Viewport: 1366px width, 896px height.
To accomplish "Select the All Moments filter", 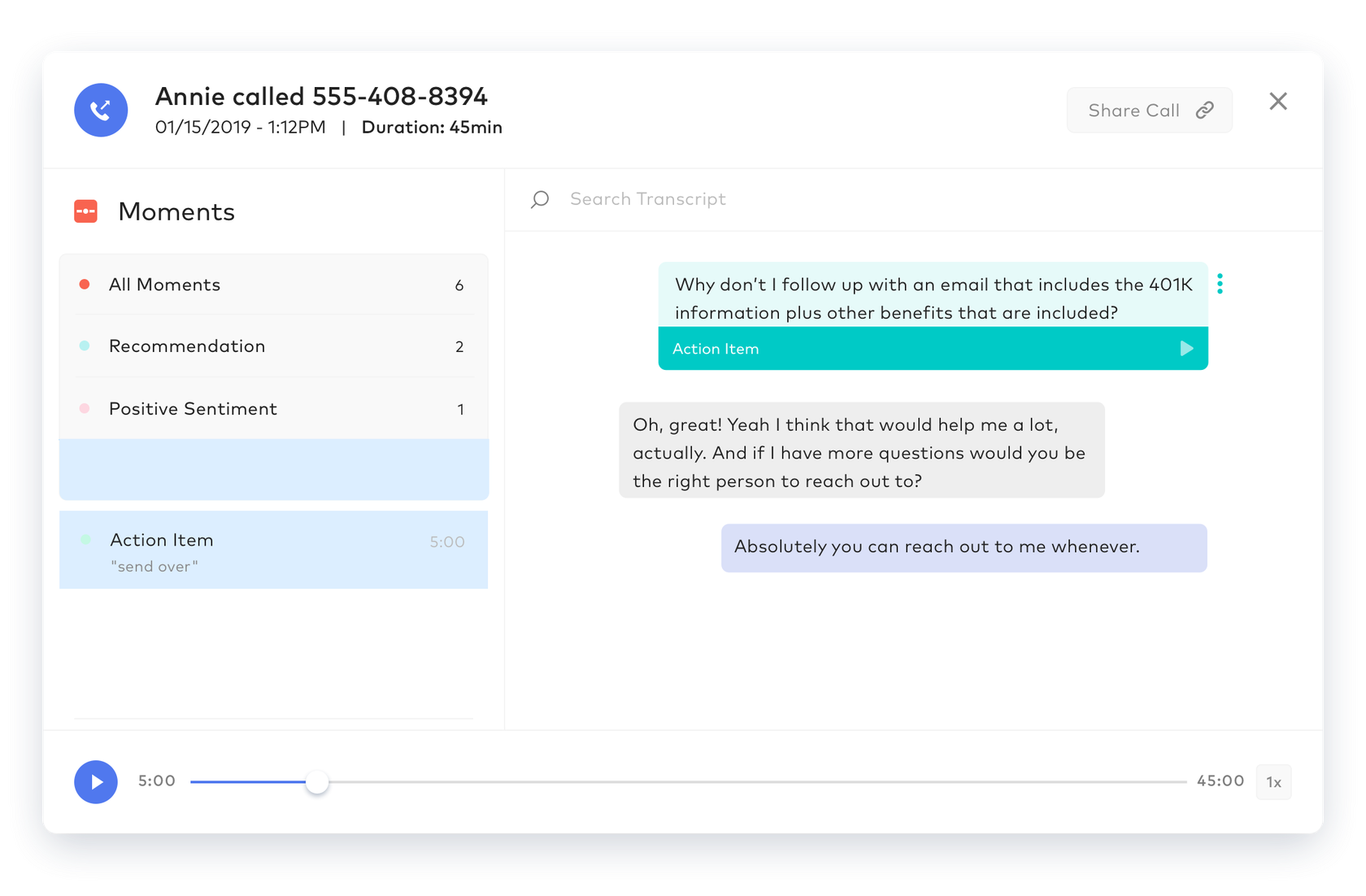I will point(274,285).
